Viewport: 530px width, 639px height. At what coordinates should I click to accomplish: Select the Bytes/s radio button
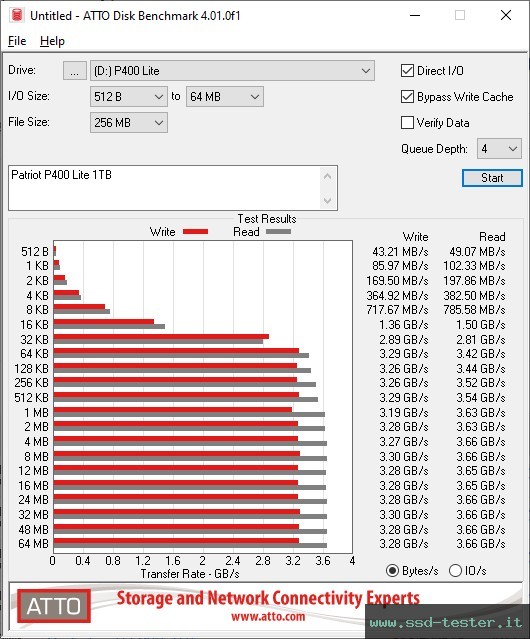click(x=392, y=571)
